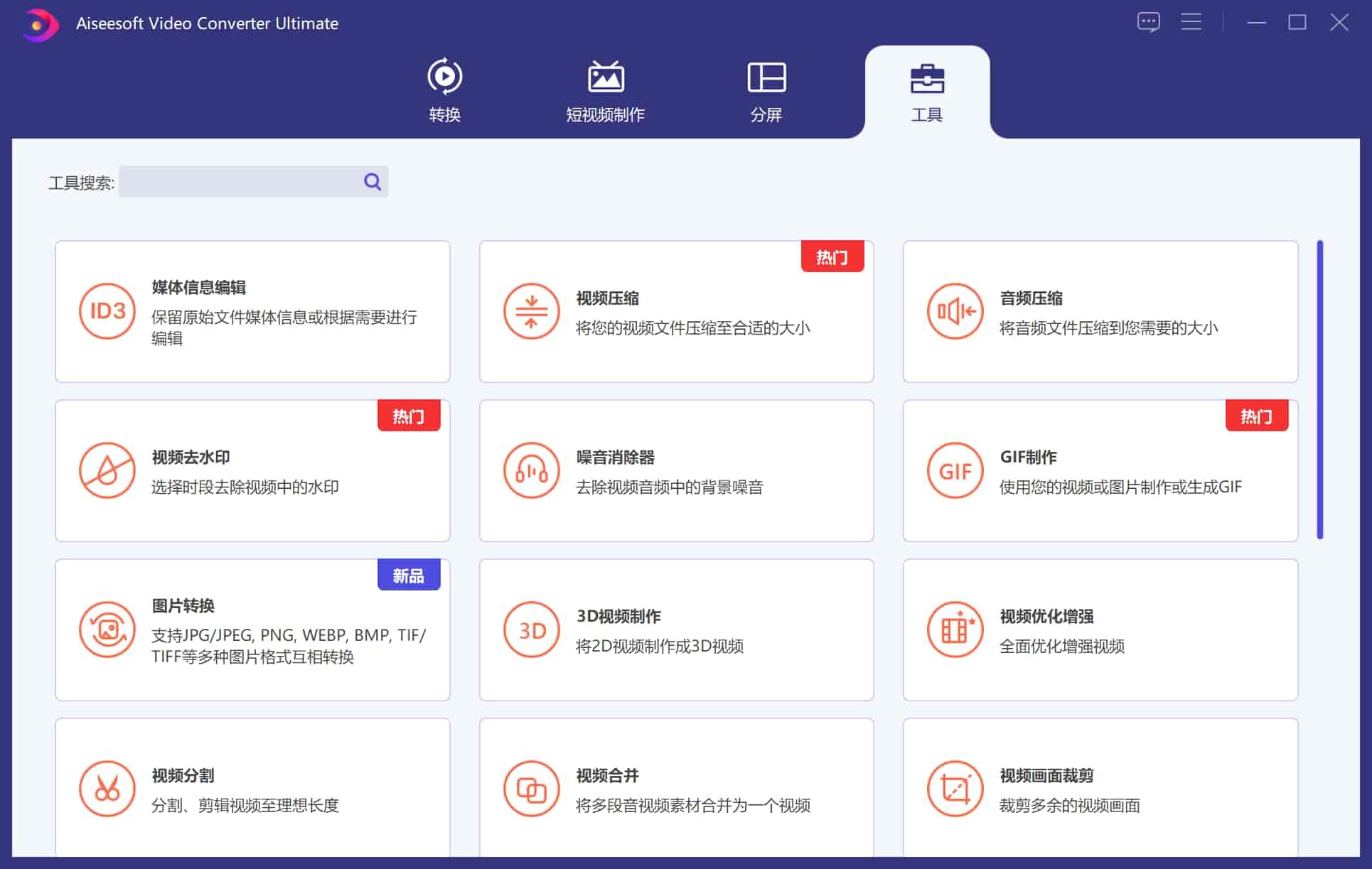The image size is (1372, 869).
Task: Click description 全面优化增强视频
Action: tap(1062, 646)
